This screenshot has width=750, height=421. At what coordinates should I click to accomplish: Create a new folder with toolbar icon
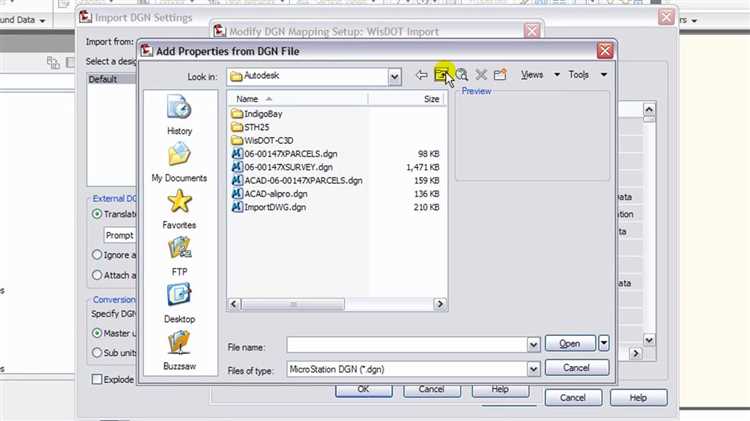[500, 75]
